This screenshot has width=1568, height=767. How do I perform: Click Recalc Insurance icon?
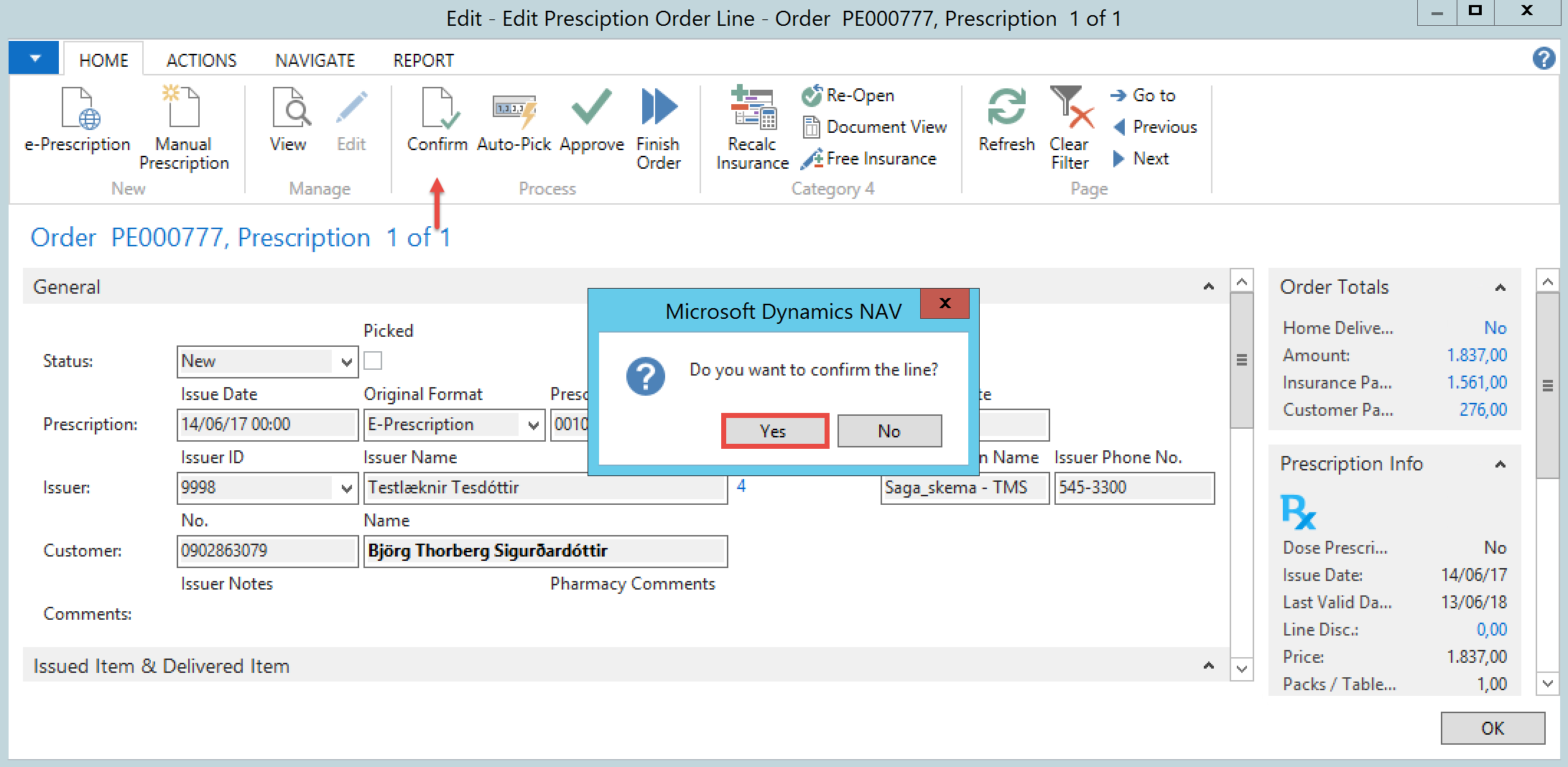click(752, 109)
